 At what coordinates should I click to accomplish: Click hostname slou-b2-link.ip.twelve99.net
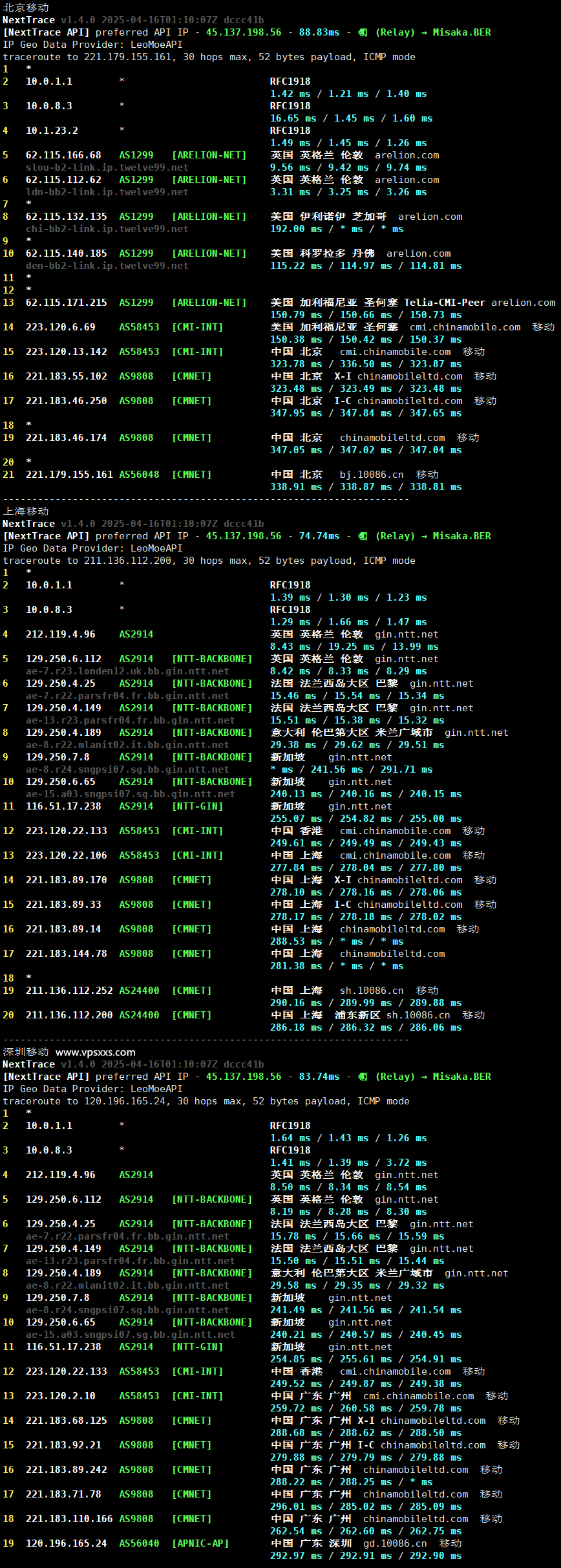coord(107,167)
